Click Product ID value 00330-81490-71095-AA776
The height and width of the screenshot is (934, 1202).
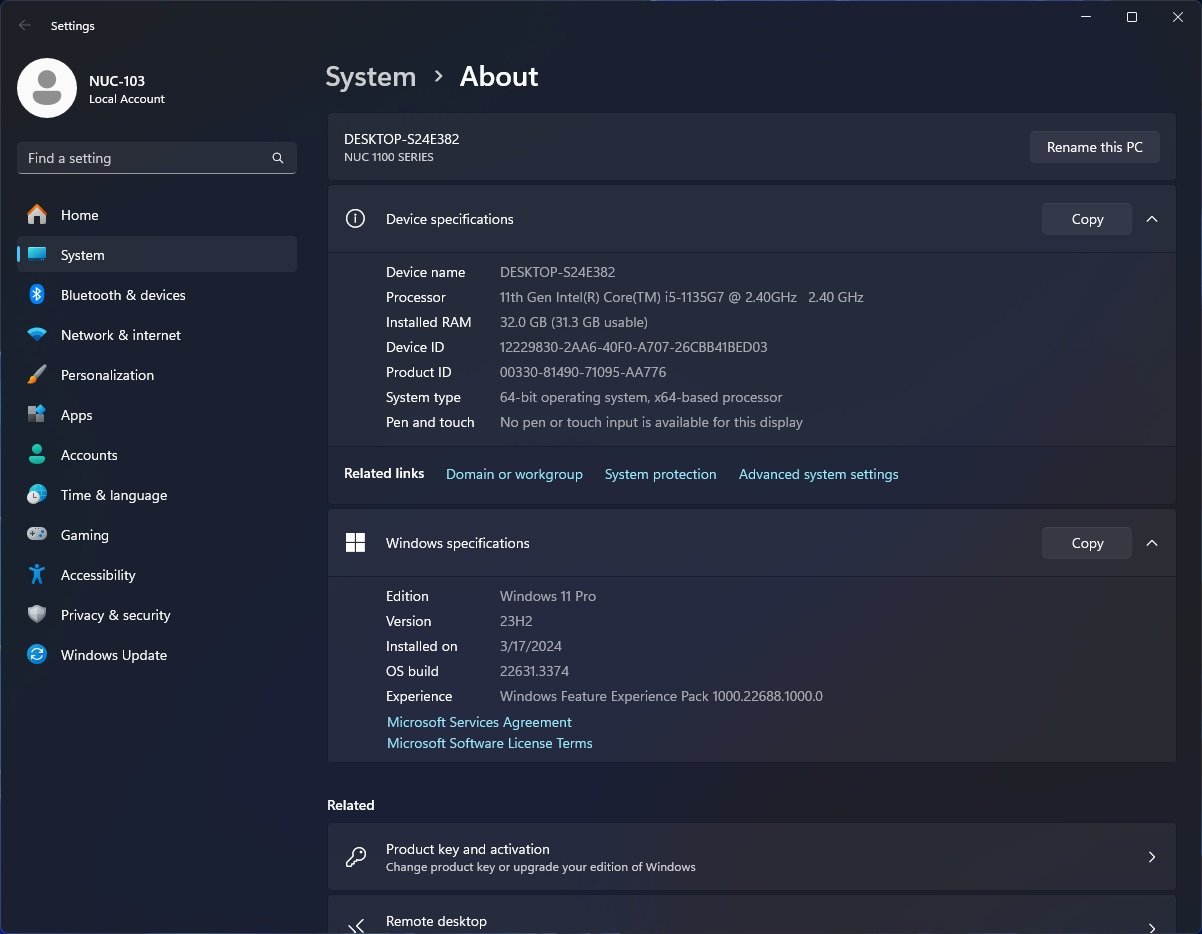[583, 372]
